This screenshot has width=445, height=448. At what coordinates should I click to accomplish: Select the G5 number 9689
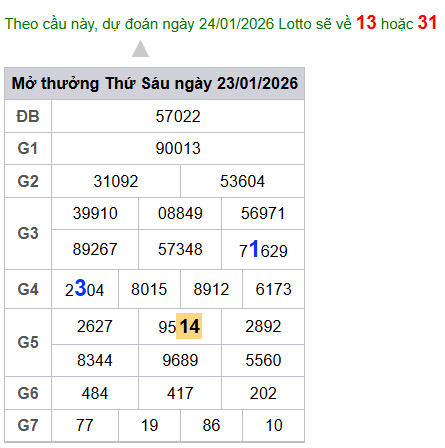tap(180, 360)
